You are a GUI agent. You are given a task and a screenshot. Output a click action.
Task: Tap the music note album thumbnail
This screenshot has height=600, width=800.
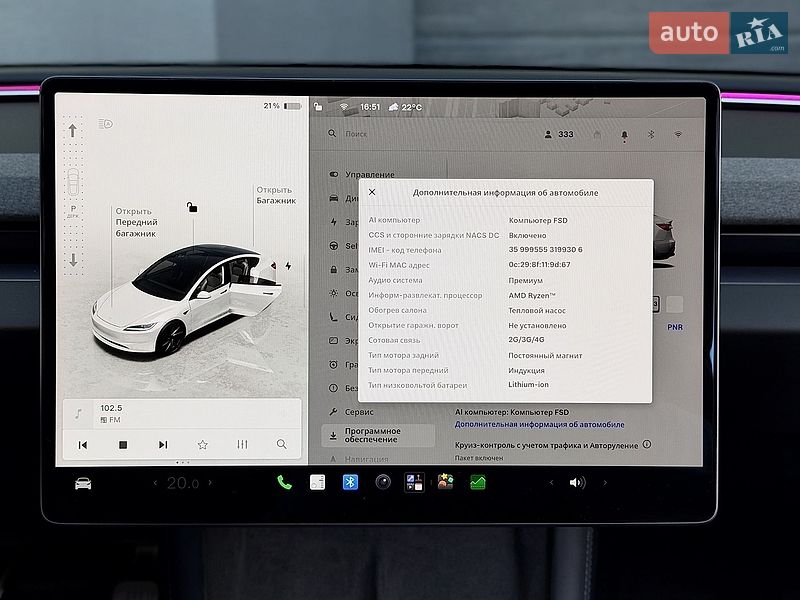click(x=79, y=414)
